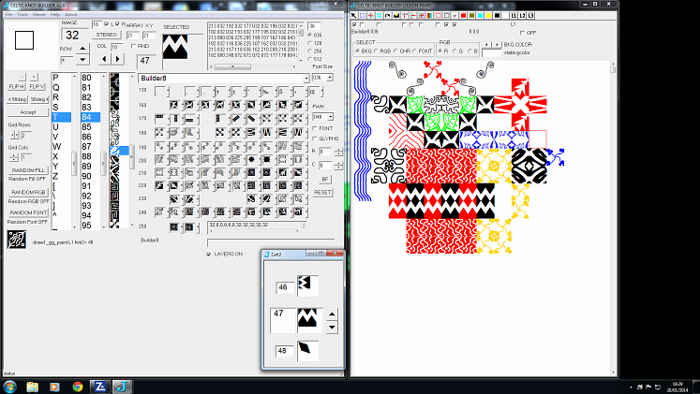Click the STEREO button
The width and height of the screenshot is (700, 394).
[107, 35]
